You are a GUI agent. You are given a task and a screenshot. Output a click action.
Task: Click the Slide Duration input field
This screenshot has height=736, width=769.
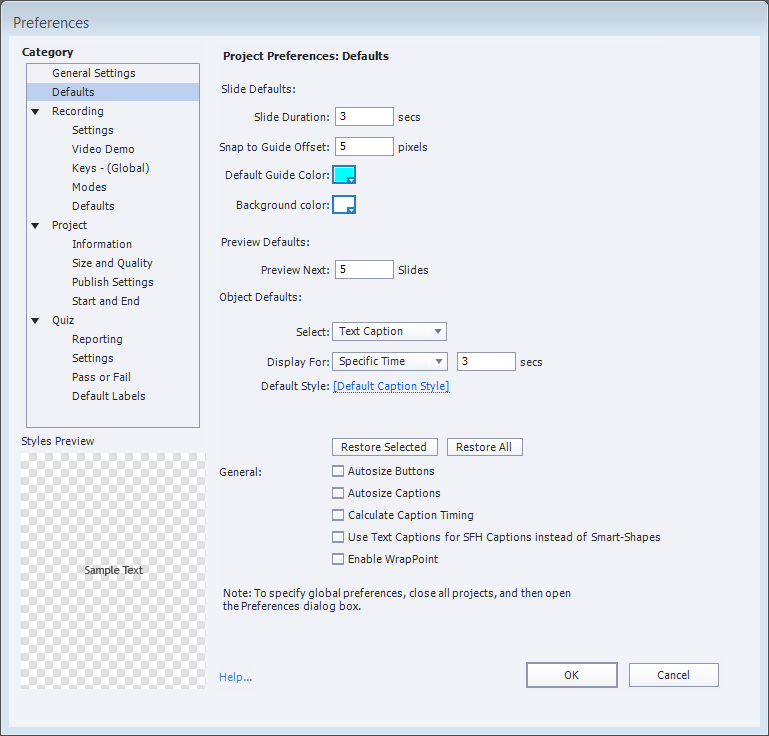pyautogui.click(x=364, y=117)
